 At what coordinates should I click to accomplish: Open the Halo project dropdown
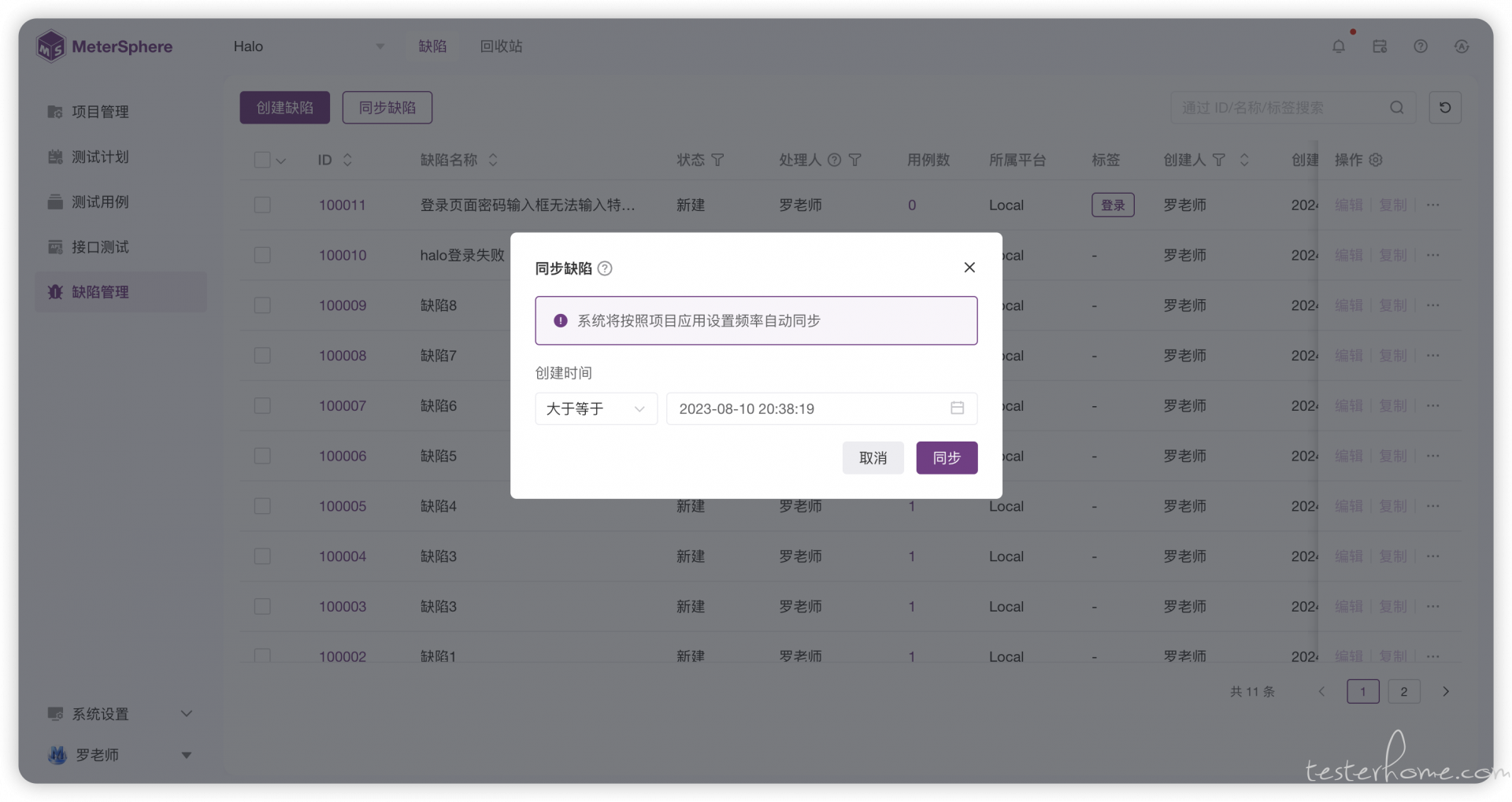pyautogui.click(x=309, y=46)
